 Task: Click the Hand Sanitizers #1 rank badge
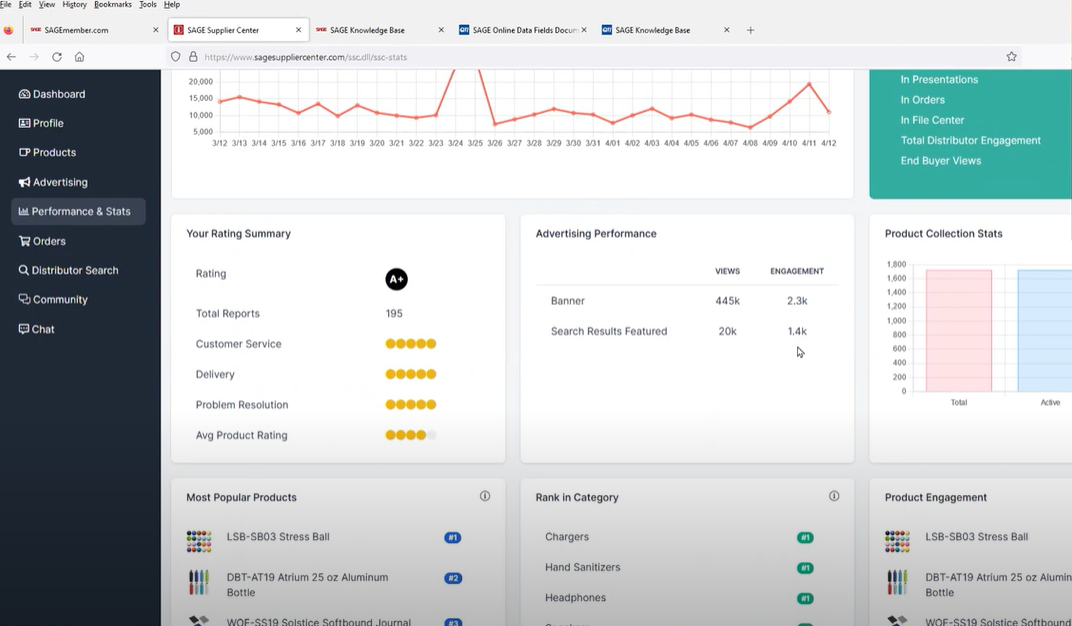[805, 568]
